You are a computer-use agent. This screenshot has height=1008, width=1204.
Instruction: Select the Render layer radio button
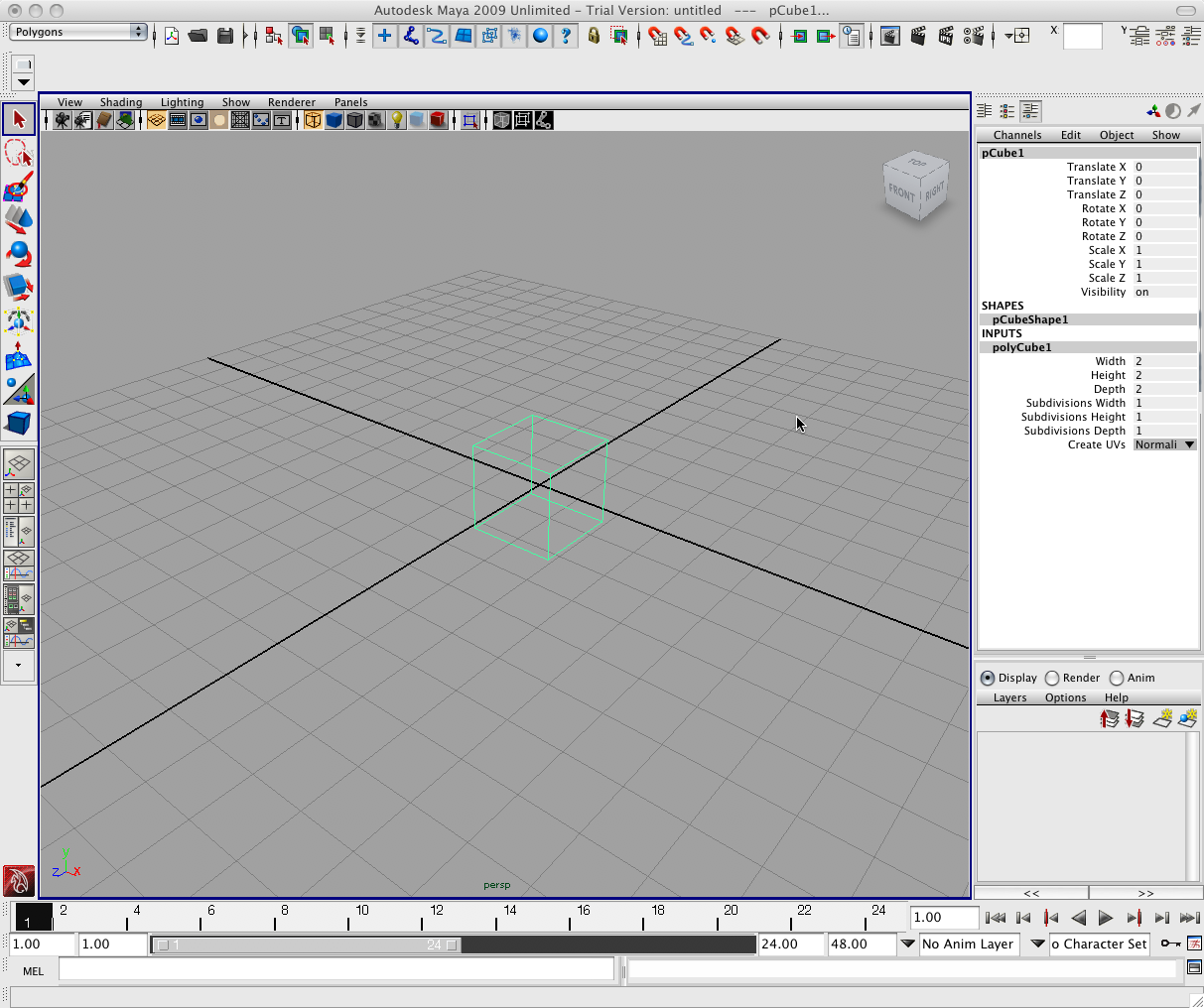[x=1052, y=679]
